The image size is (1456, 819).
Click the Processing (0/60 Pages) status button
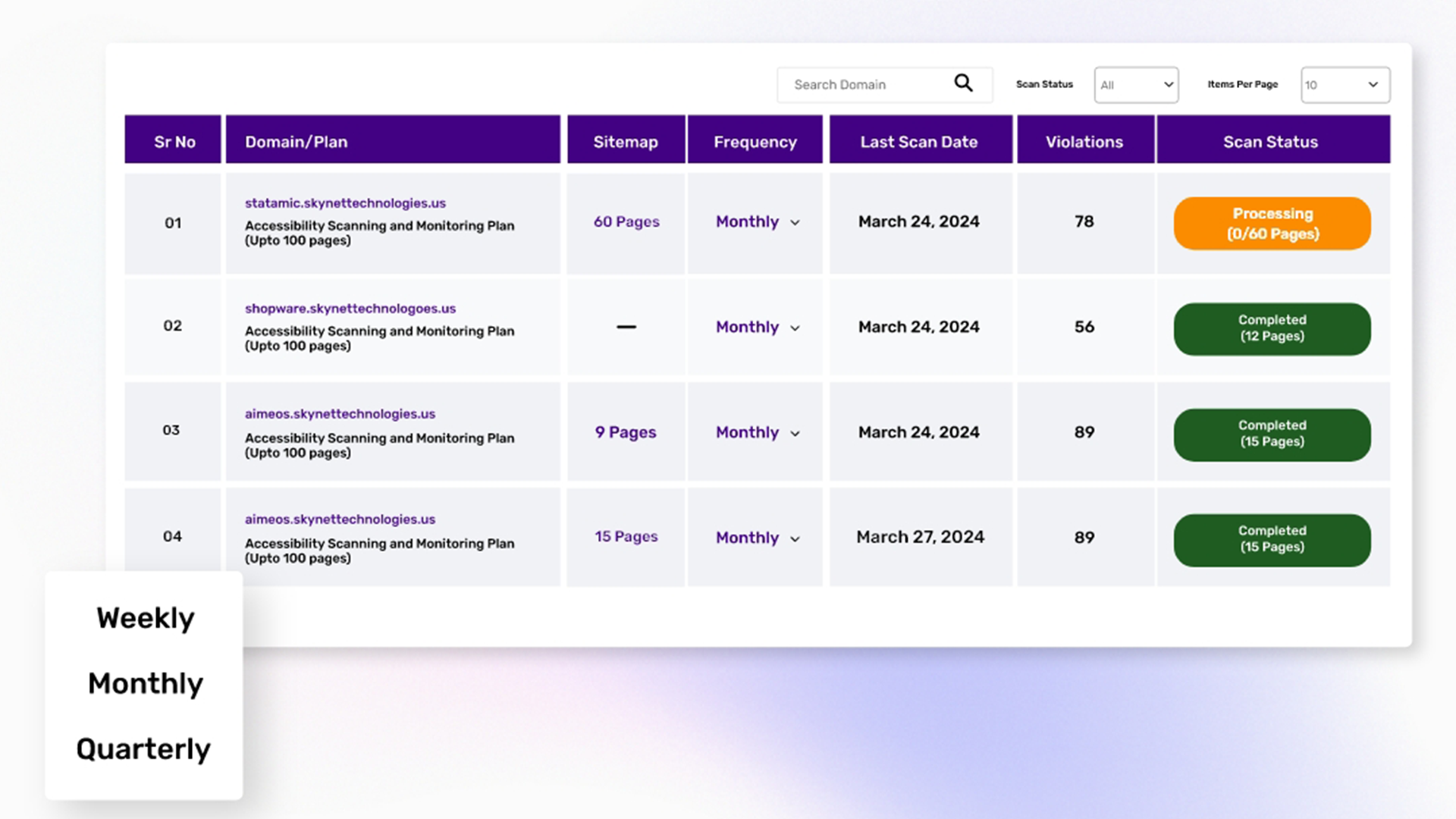(1272, 224)
